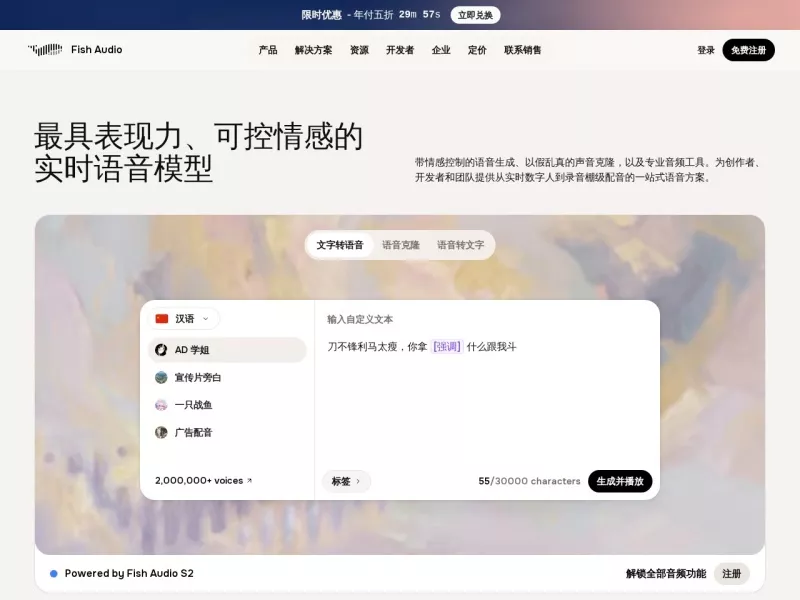800x600 pixels.
Task: Select the 广告配音 voice avatar icon
Action: coord(161,432)
